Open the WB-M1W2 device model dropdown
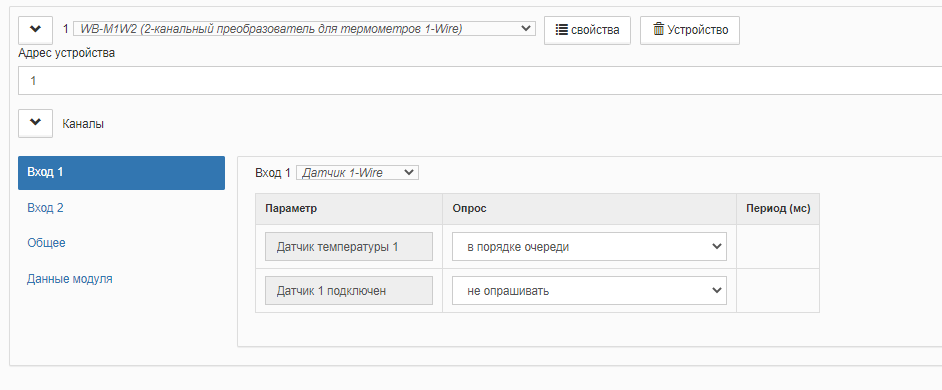 click(304, 29)
